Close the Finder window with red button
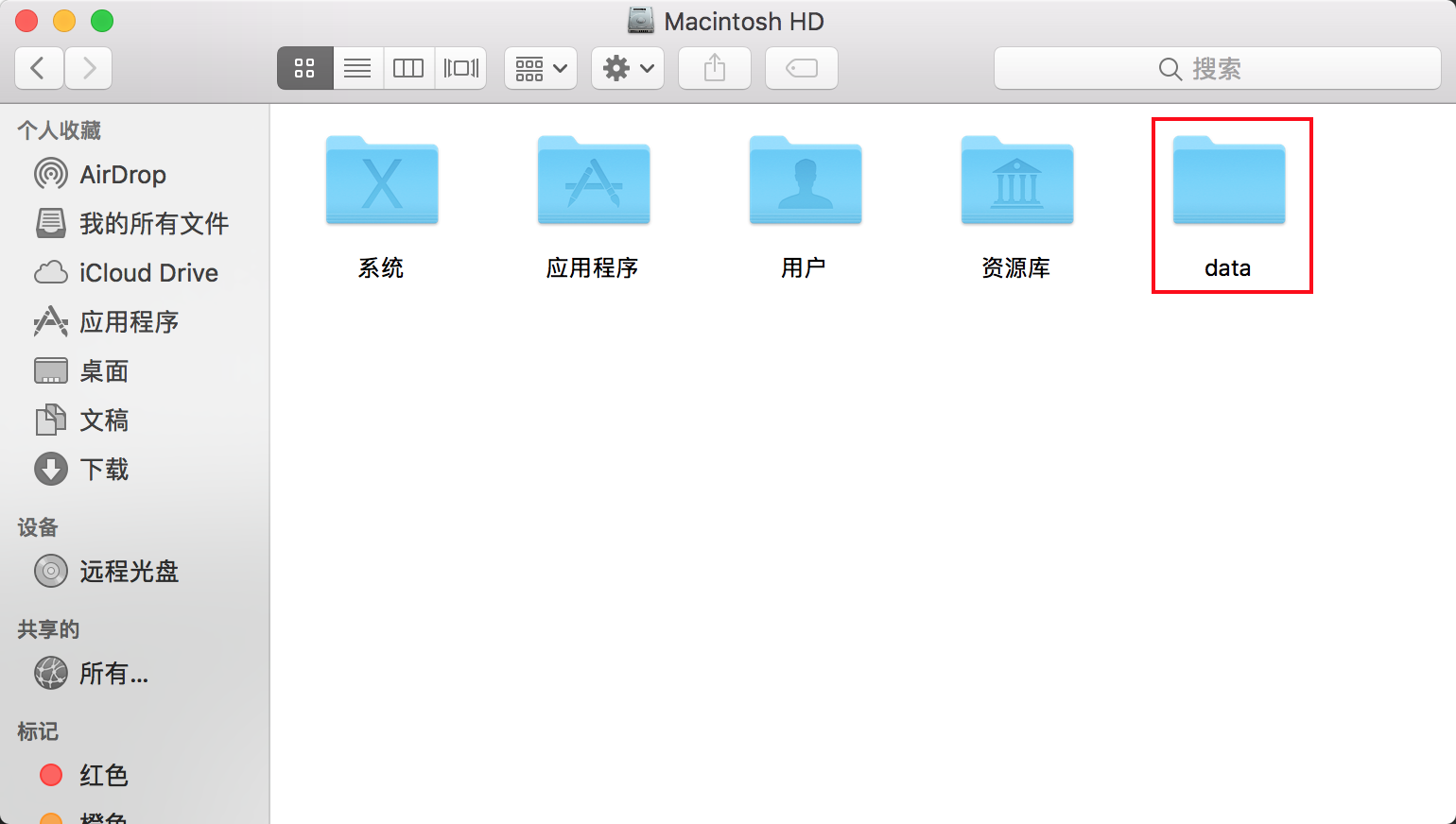 26,20
